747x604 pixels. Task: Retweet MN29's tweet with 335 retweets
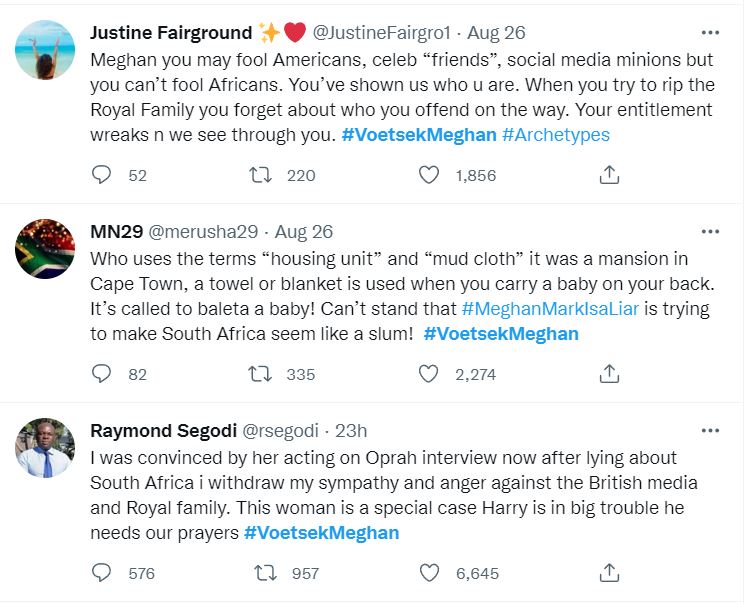pos(260,374)
